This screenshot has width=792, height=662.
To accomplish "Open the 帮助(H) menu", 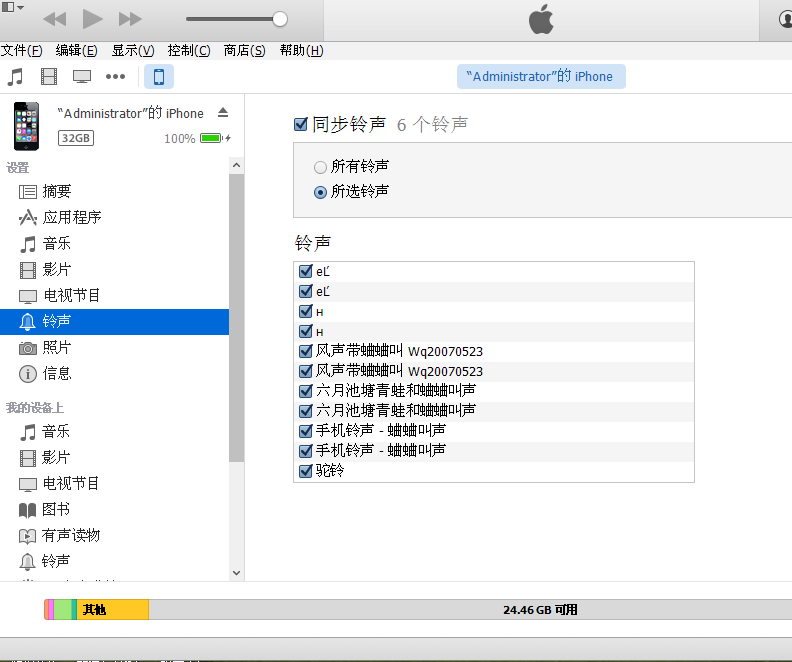I will pyautogui.click(x=302, y=50).
